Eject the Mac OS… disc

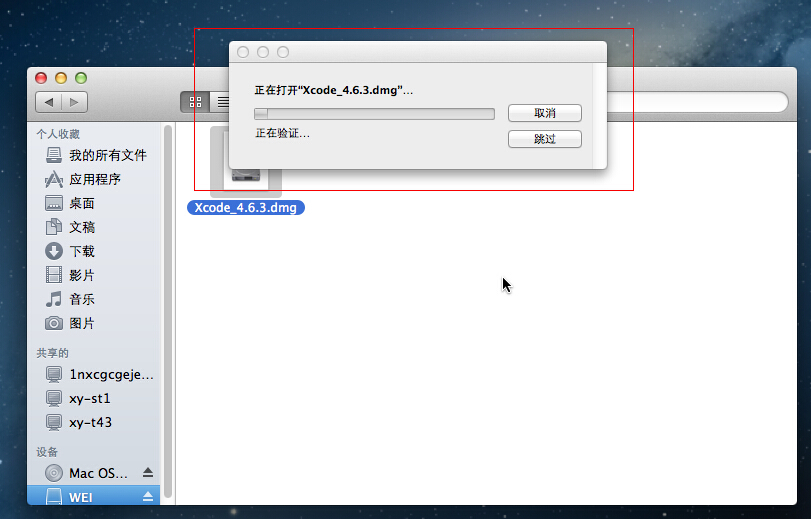(x=148, y=472)
